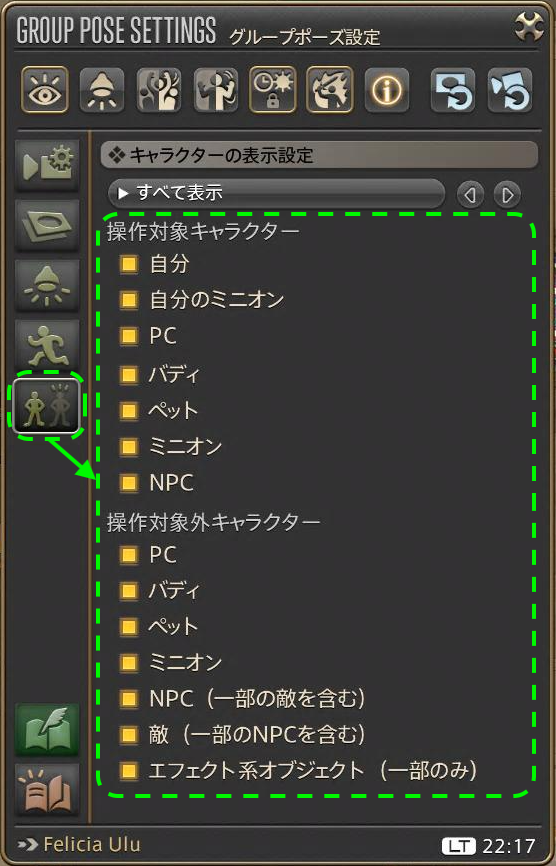
Task: Click the second blue reset arrow icon
Action: [510, 90]
